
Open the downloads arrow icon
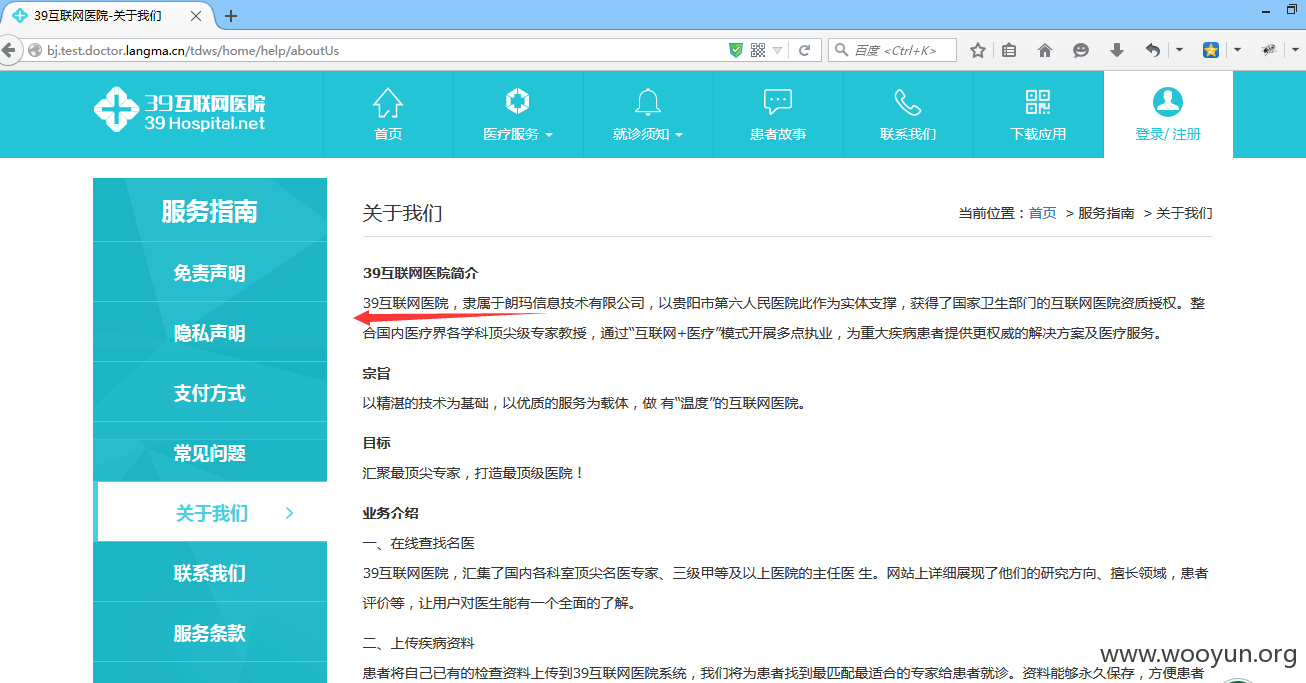pos(1117,50)
